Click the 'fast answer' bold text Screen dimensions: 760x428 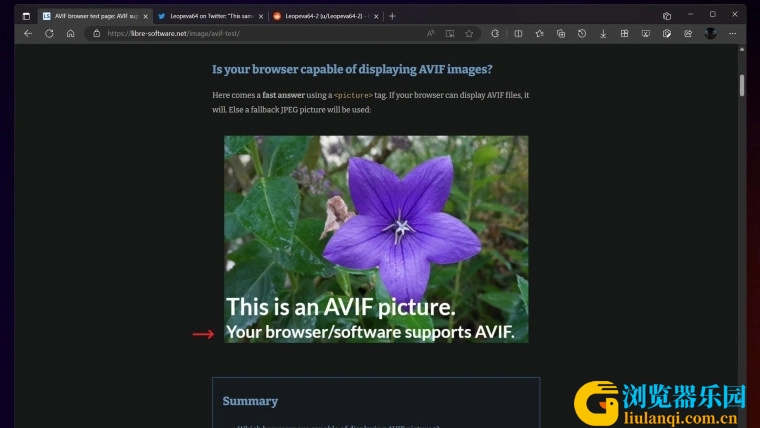(x=284, y=95)
